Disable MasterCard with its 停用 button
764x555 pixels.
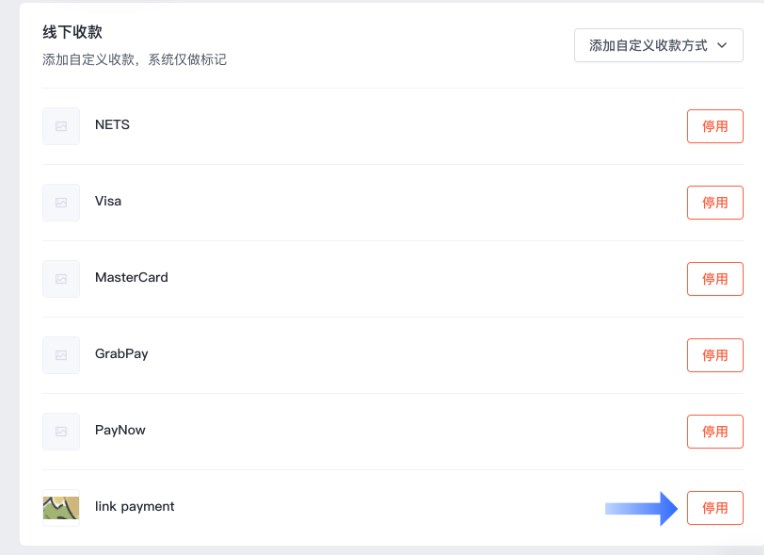pos(715,279)
